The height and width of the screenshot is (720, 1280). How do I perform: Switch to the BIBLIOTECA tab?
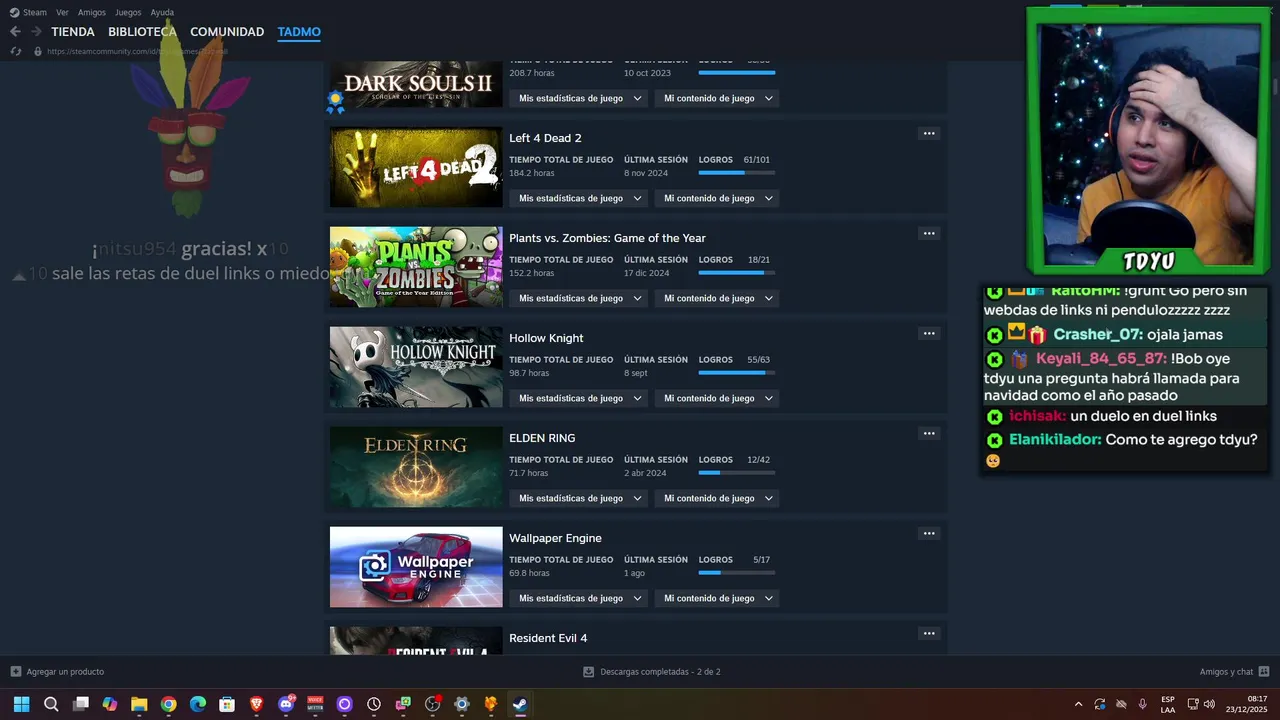click(142, 32)
